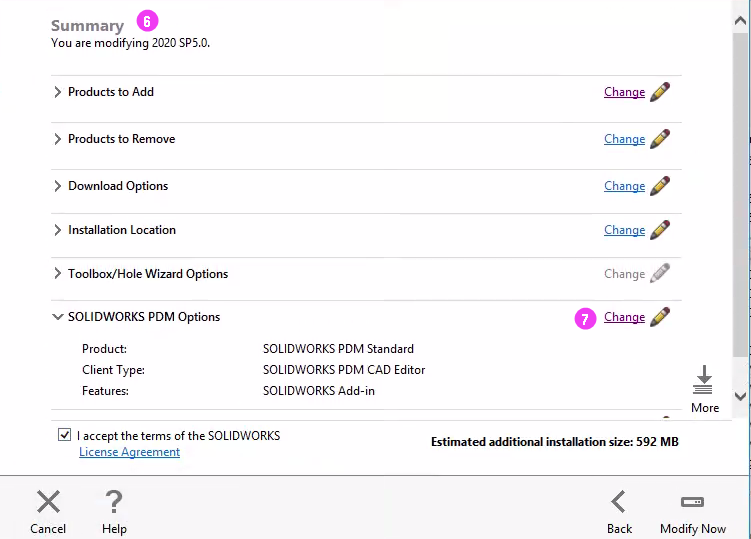Click the 'SOLIDWORKS Add-in' value

tap(319, 390)
